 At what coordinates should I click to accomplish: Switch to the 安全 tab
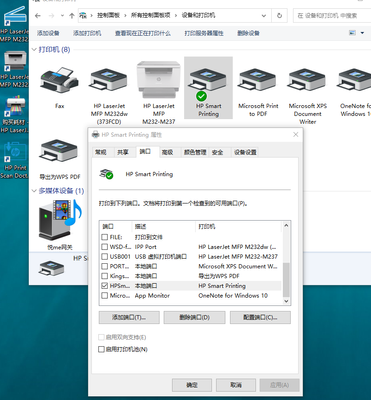(x=217, y=152)
